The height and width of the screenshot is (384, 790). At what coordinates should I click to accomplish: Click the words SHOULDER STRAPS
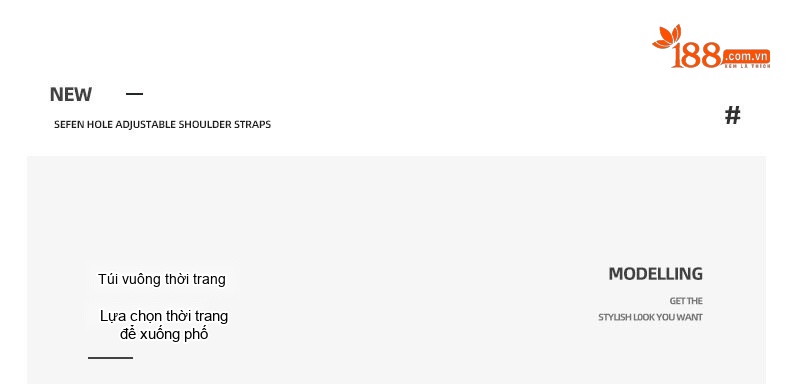(225, 124)
